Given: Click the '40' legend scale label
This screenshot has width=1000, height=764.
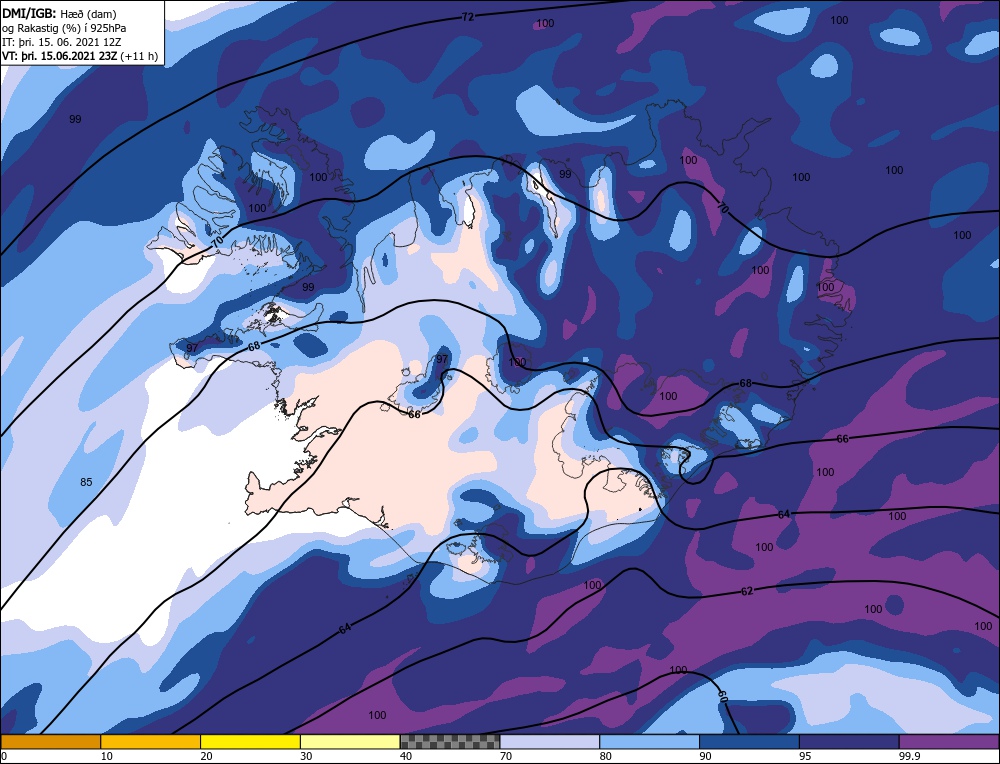Looking at the screenshot, I should [x=406, y=756].
